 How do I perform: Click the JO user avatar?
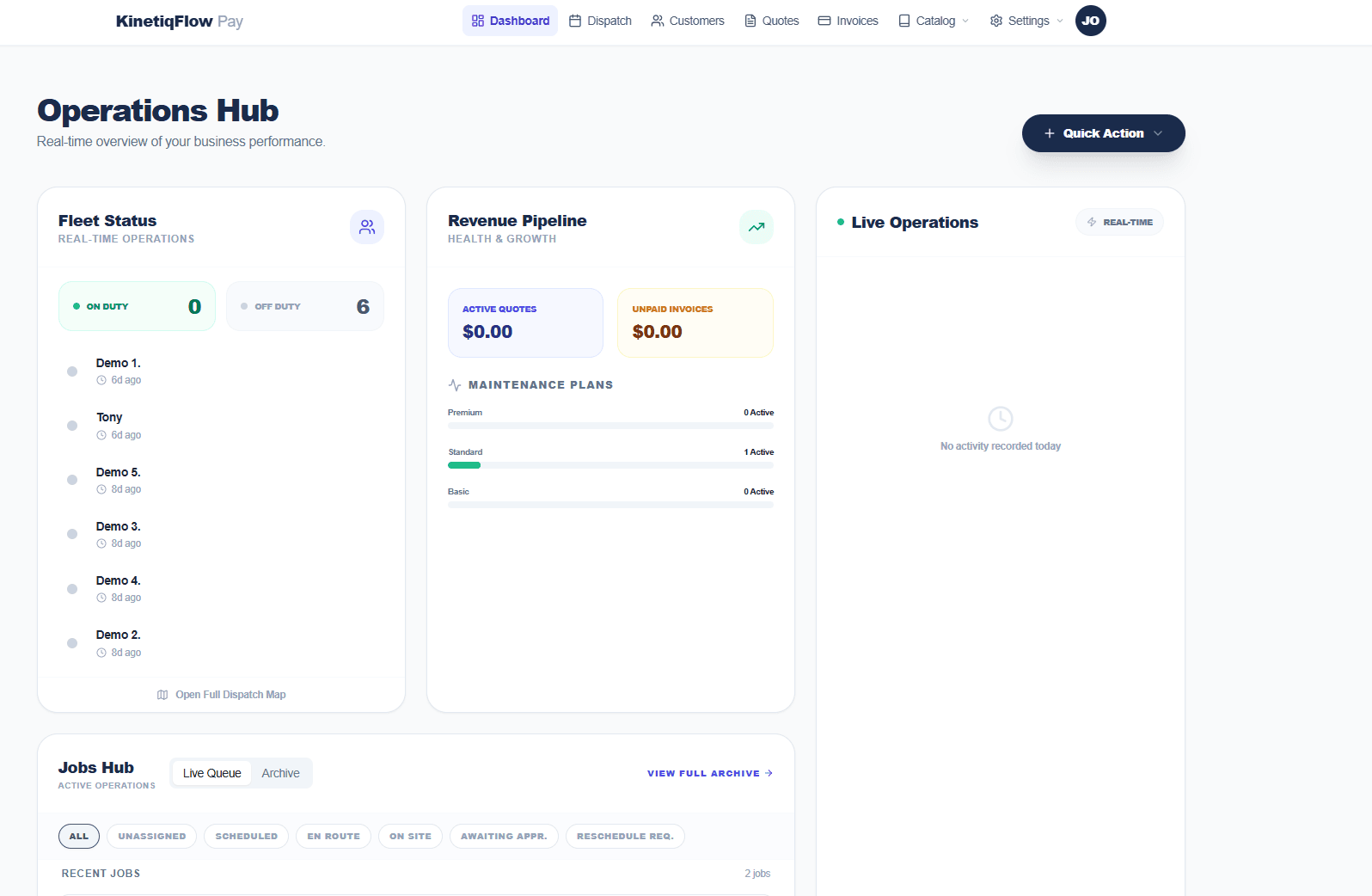point(1091,21)
